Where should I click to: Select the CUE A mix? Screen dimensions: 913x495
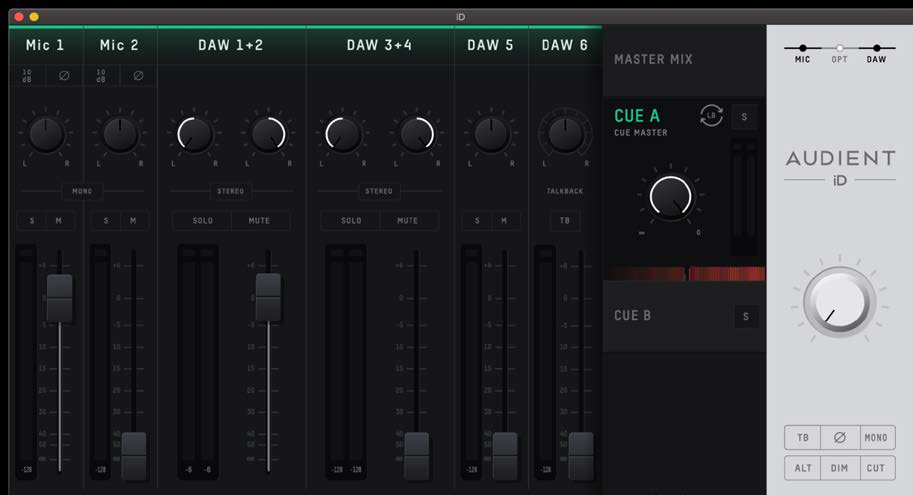(637, 116)
